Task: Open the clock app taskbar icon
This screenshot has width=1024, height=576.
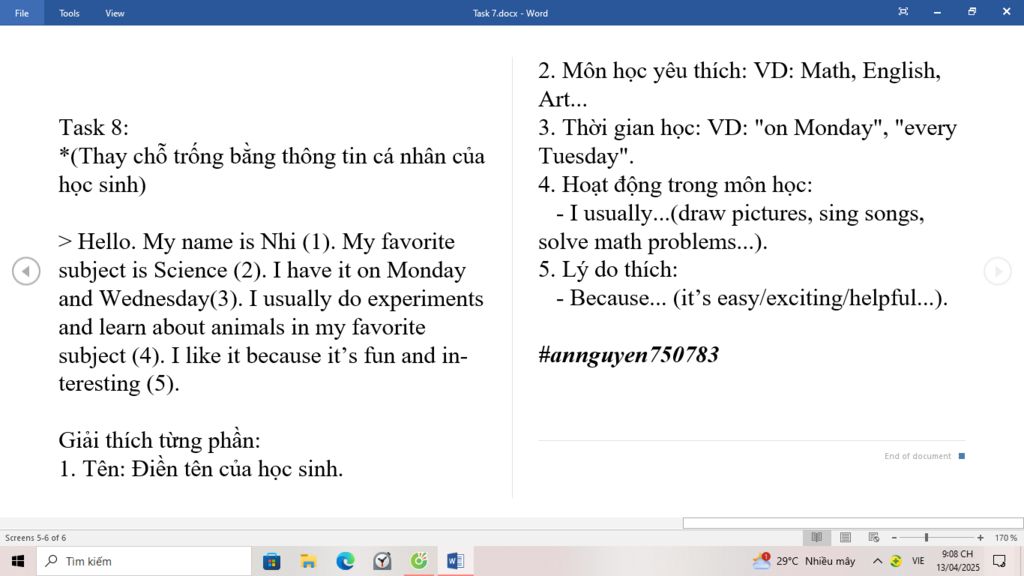Action: 382,561
